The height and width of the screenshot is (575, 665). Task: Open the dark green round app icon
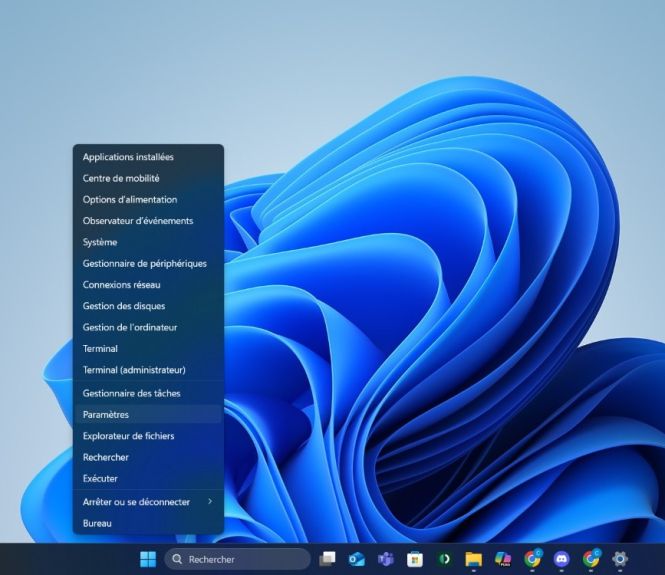(444, 559)
